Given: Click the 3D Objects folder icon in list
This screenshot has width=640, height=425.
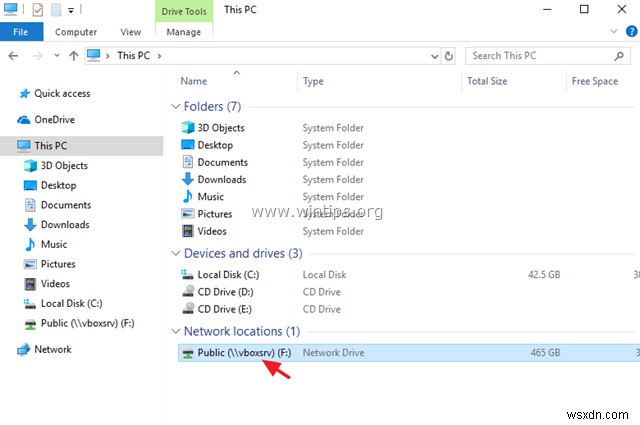Looking at the screenshot, I should coord(188,127).
